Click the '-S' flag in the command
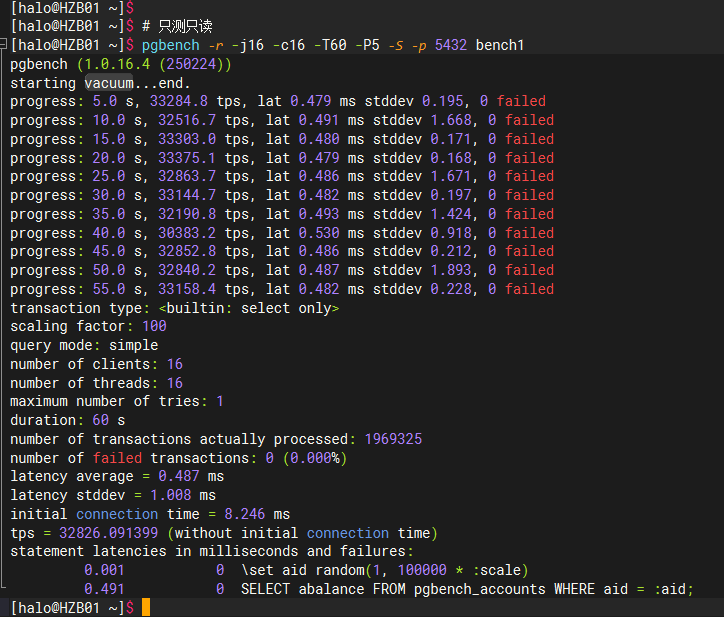The image size is (724, 617). pyautogui.click(x=396, y=45)
